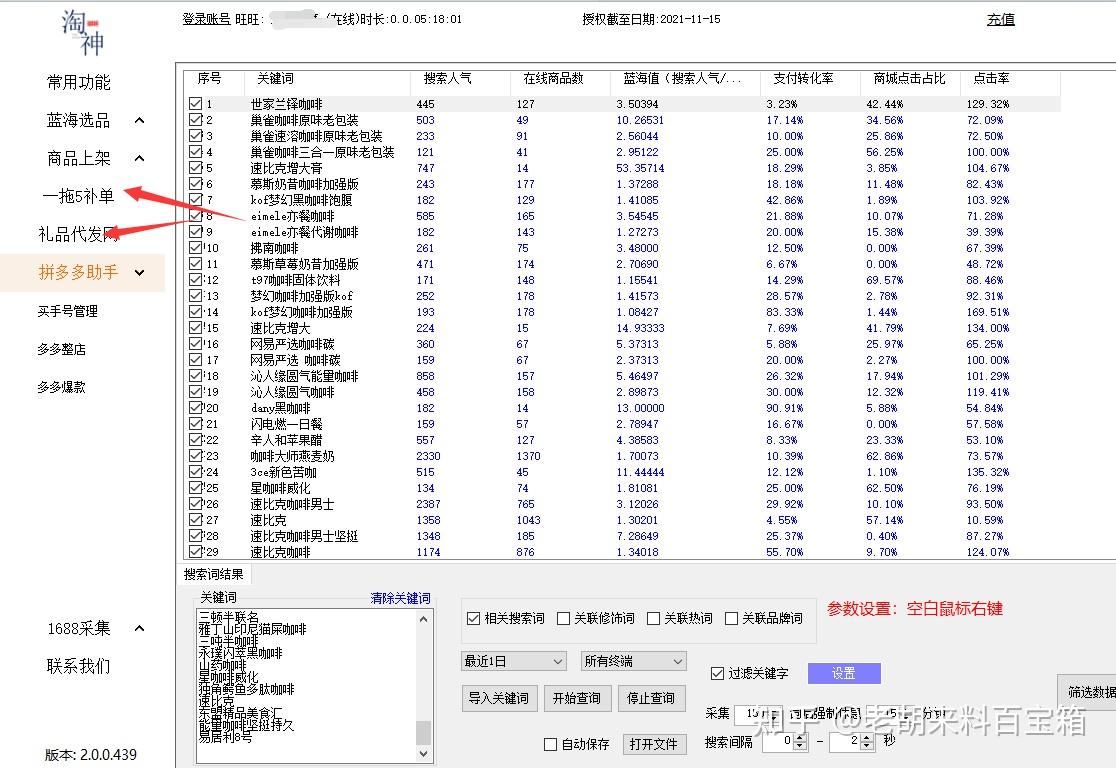Select the keyword cell dany黑咖啡

[280, 408]
